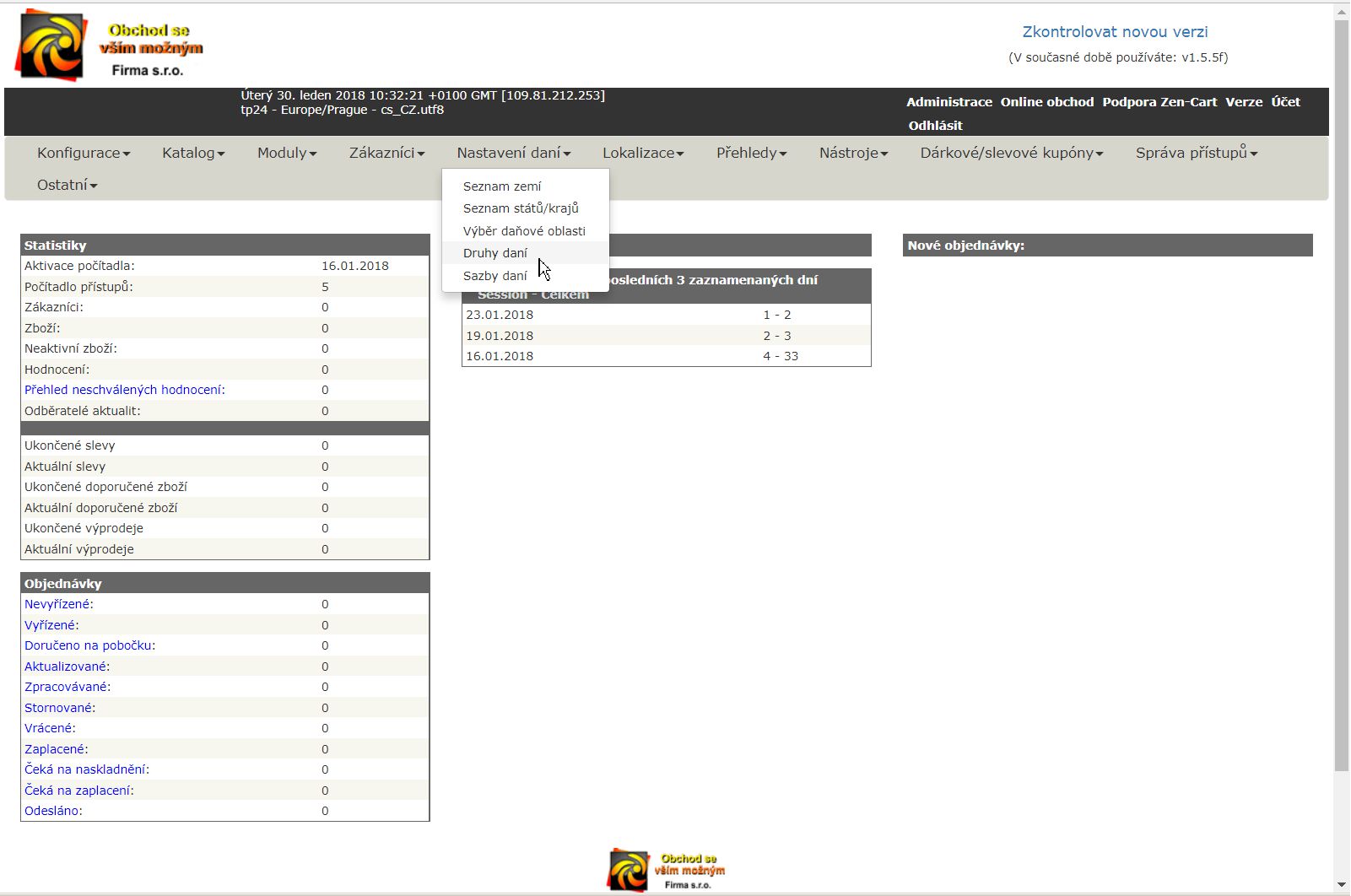The width and height of the screenshot is (1351, 896).
Task: Expand the Správa přístupů menu
Action: coord(1196,153)
